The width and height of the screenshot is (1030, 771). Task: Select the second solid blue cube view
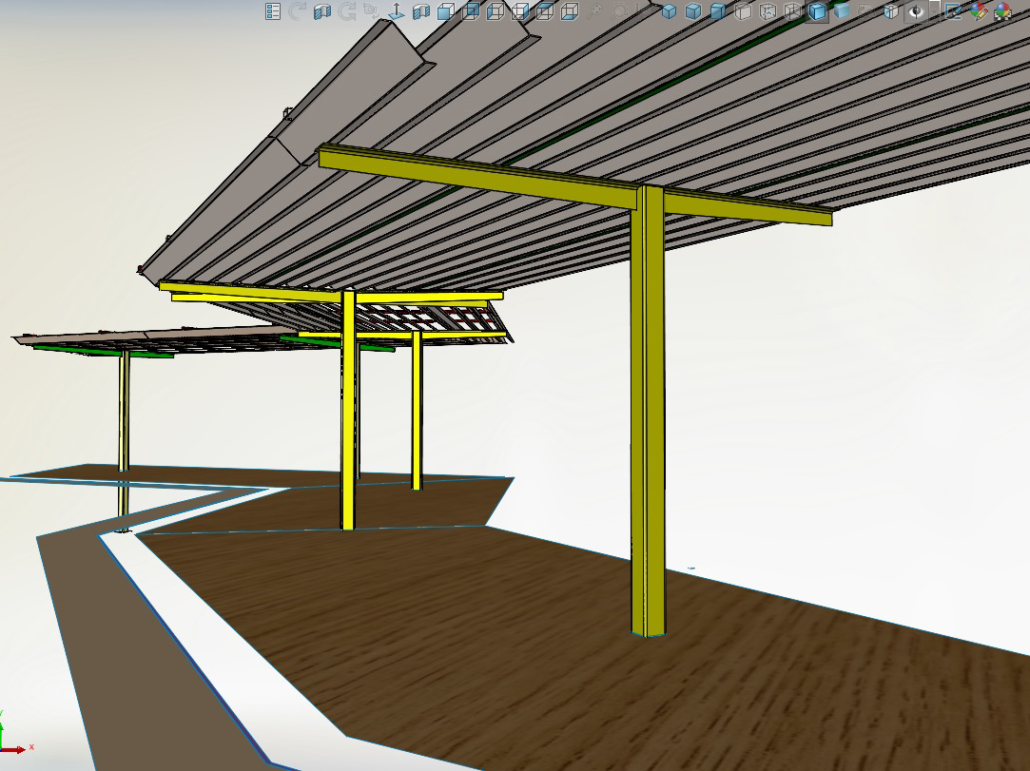tap(694, 11)
